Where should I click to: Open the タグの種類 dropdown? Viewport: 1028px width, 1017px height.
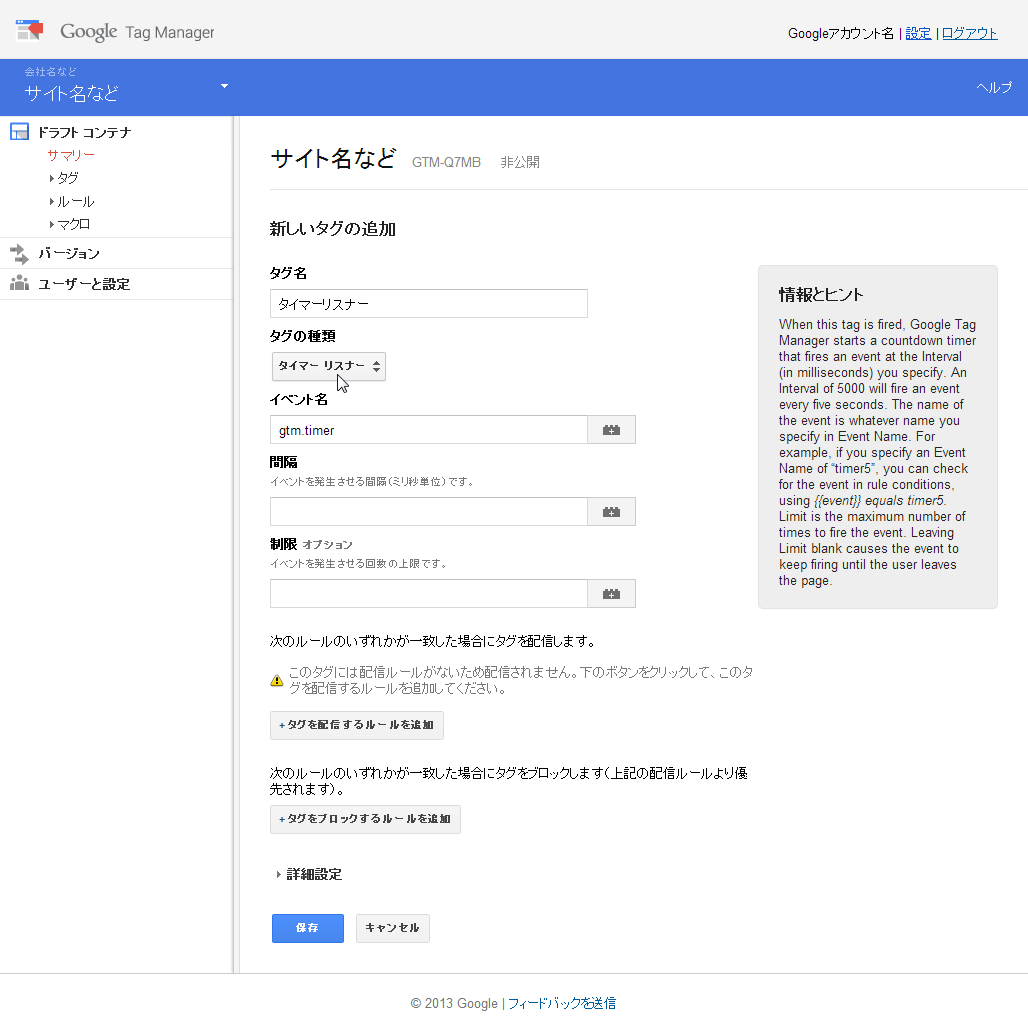[x=329, y=366]
